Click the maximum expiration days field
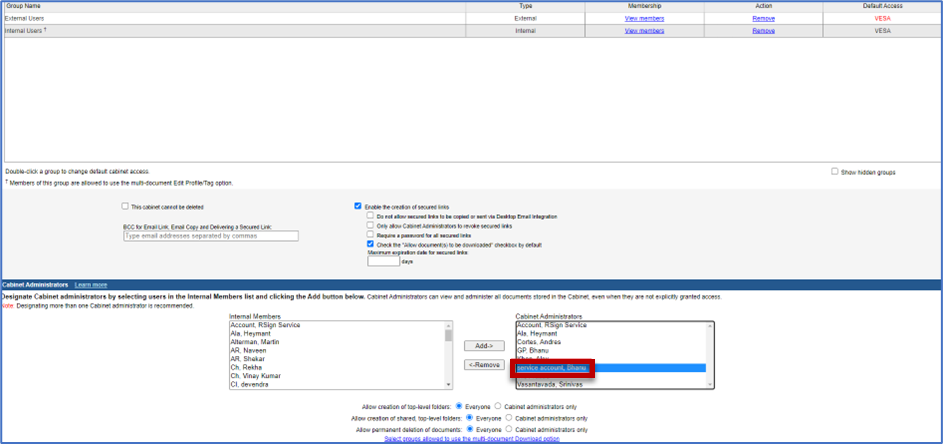The height and width of the screenshot is (444, 943). [x=383, y=262]
